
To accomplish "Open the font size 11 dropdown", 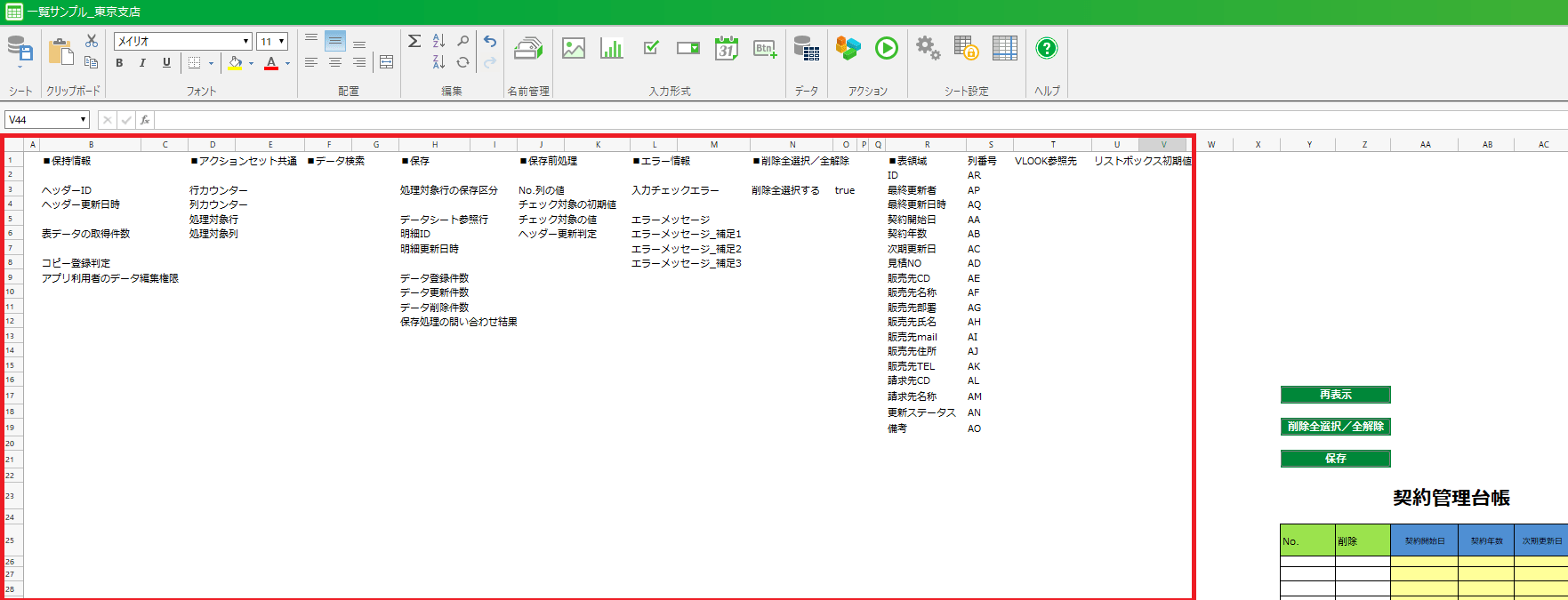I will click(282, 42).
